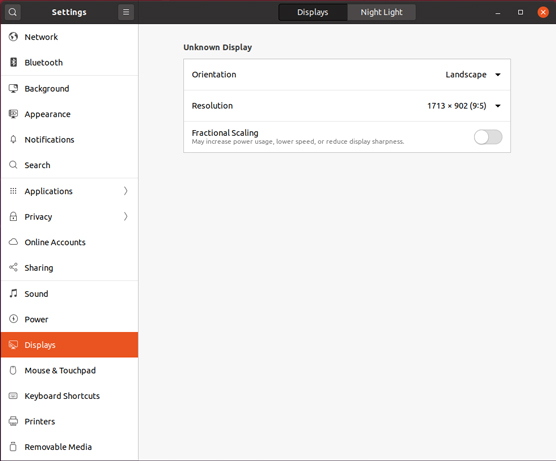Viewport: 556px width, 461px height.
Task: Select the Sharing label
Action: pos(39,268)
